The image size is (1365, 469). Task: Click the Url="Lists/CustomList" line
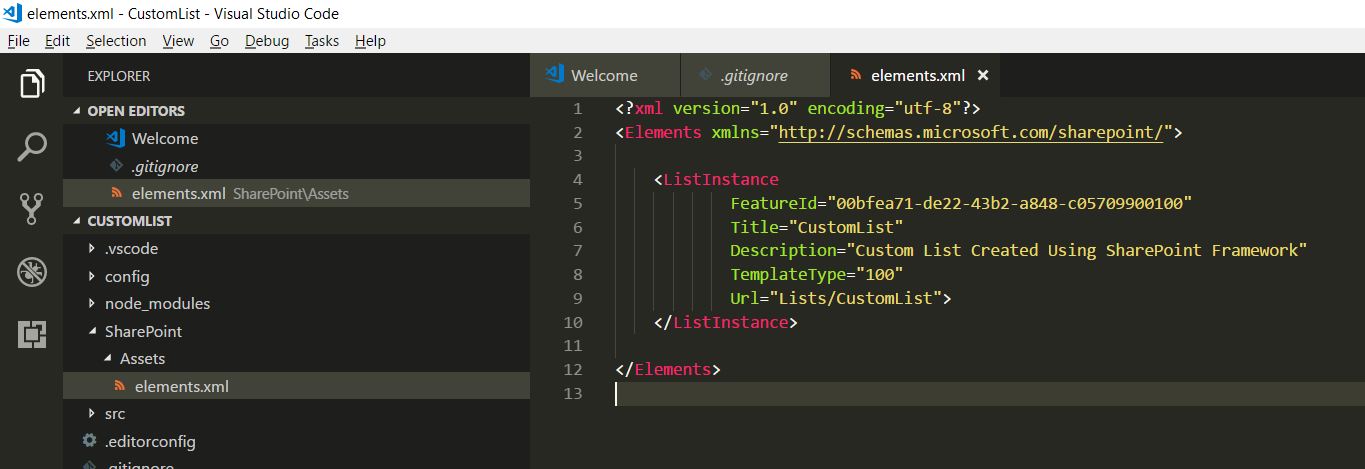[841, 299]
